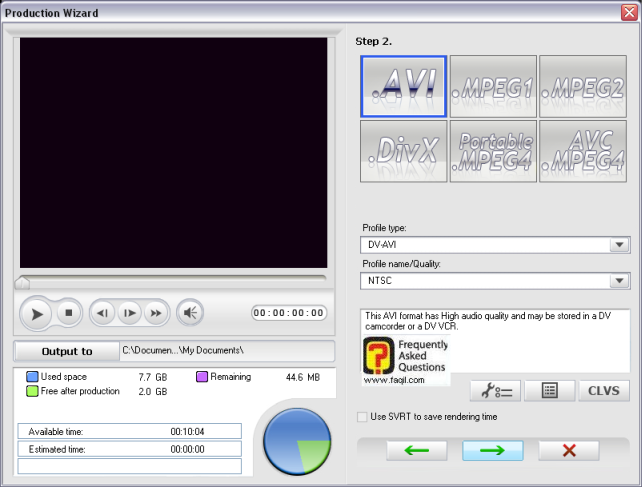Select the .AVI output format
Image resolution: width=642 pixels, height=487 pixels.
point(404,86)
